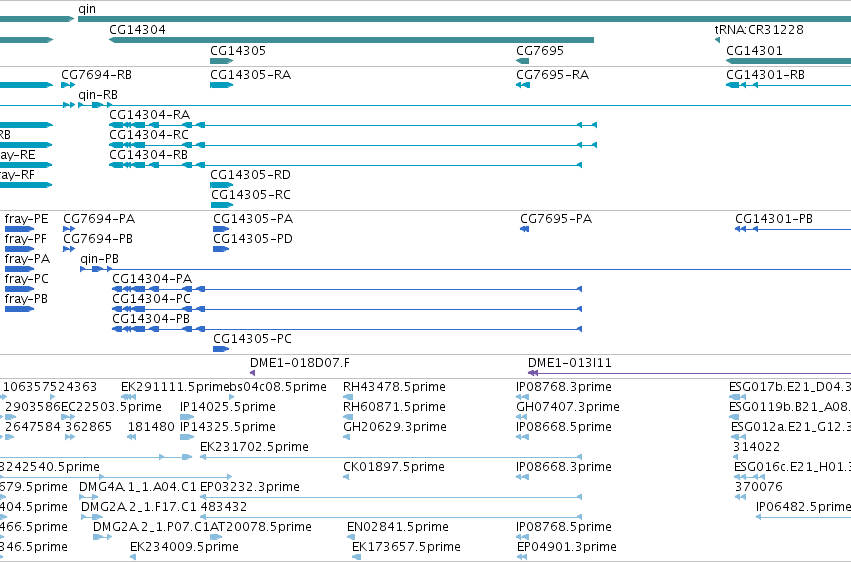
Task: Select transcript CG14304-RA
Action: [x=353, y=125]
